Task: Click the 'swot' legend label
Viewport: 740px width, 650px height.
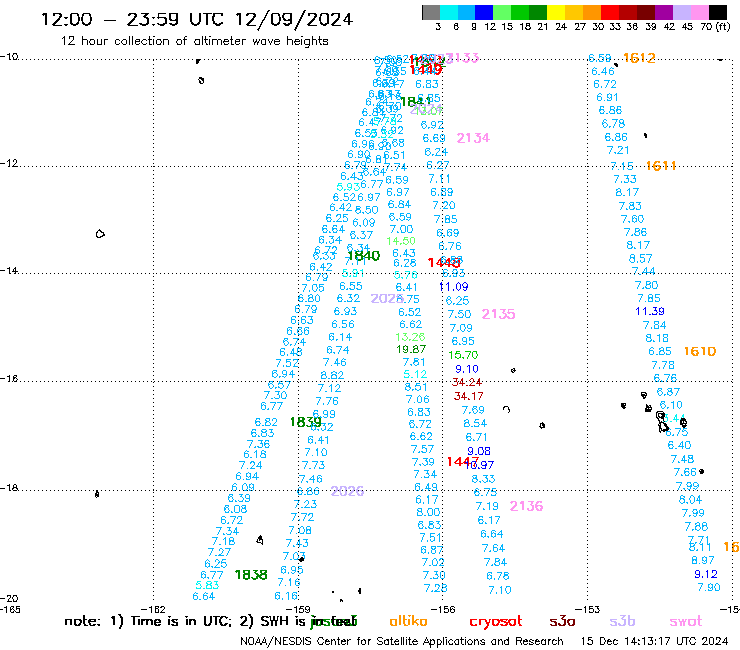Action: tap(686, 622)
